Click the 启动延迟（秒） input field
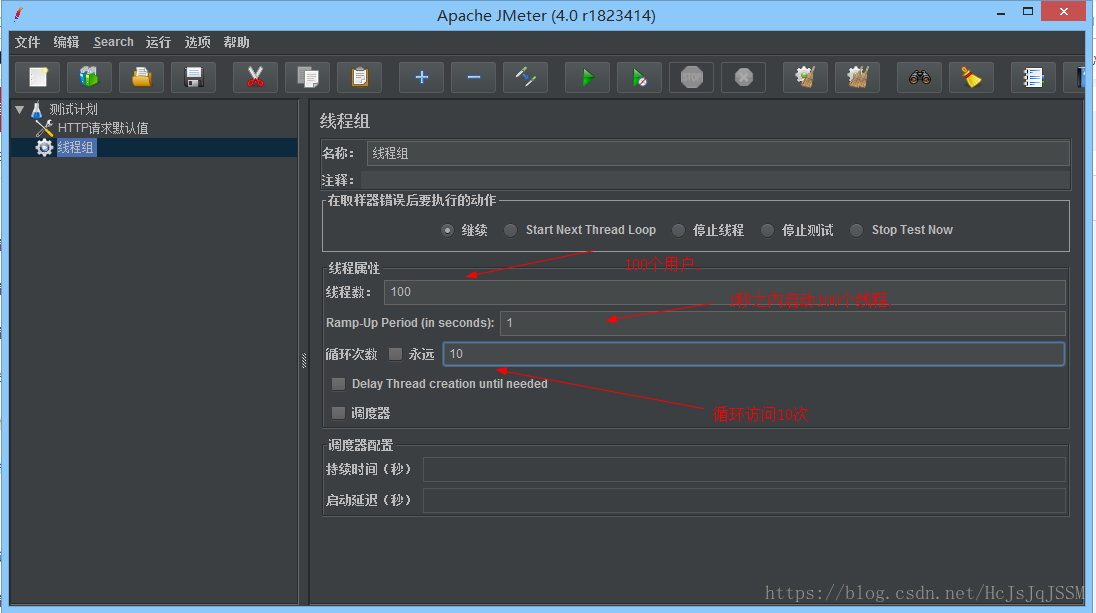 point(744,500)
